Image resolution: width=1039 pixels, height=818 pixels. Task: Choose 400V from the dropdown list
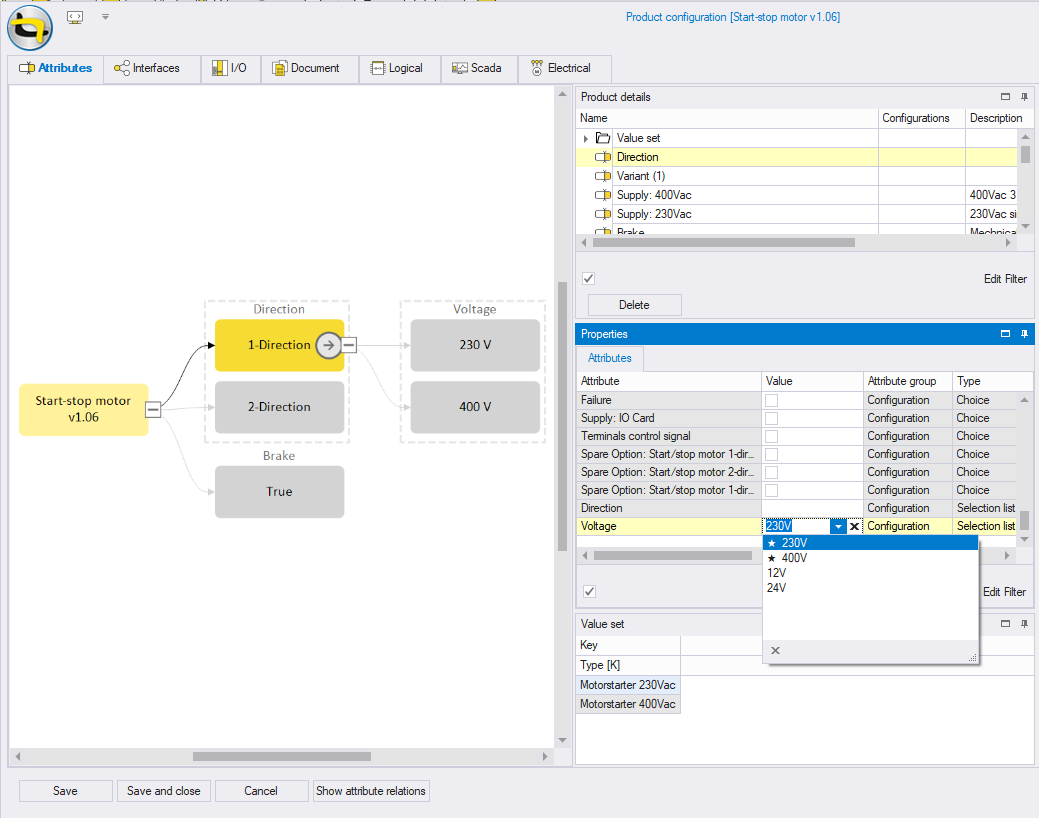[x=870, y=558]
